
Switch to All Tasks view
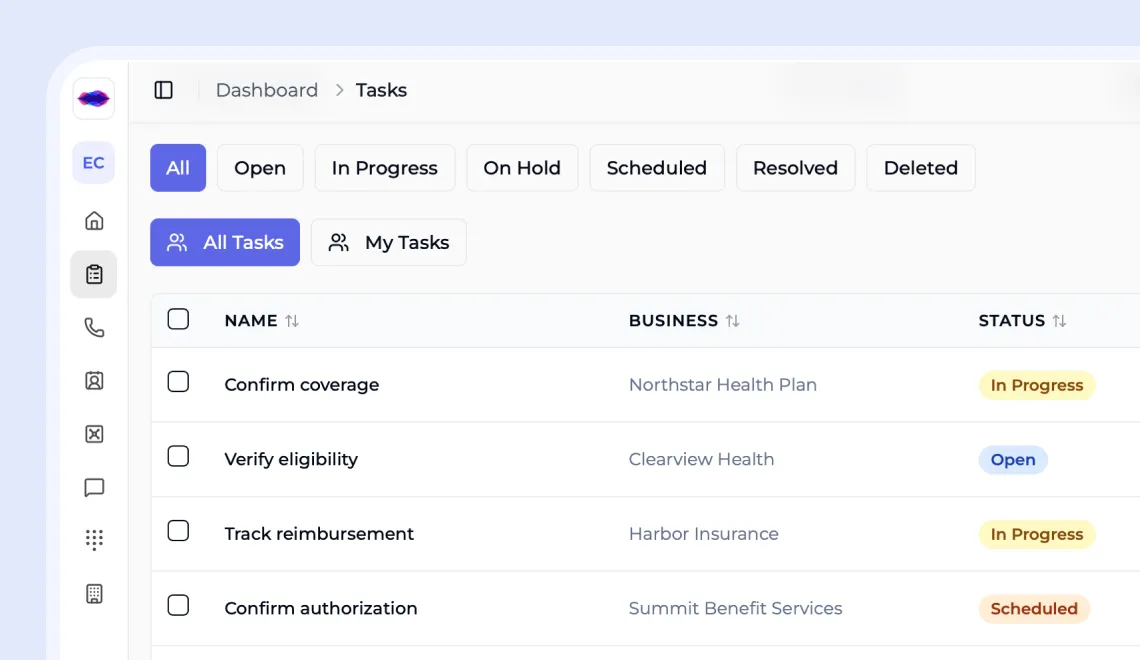(225, 242)
